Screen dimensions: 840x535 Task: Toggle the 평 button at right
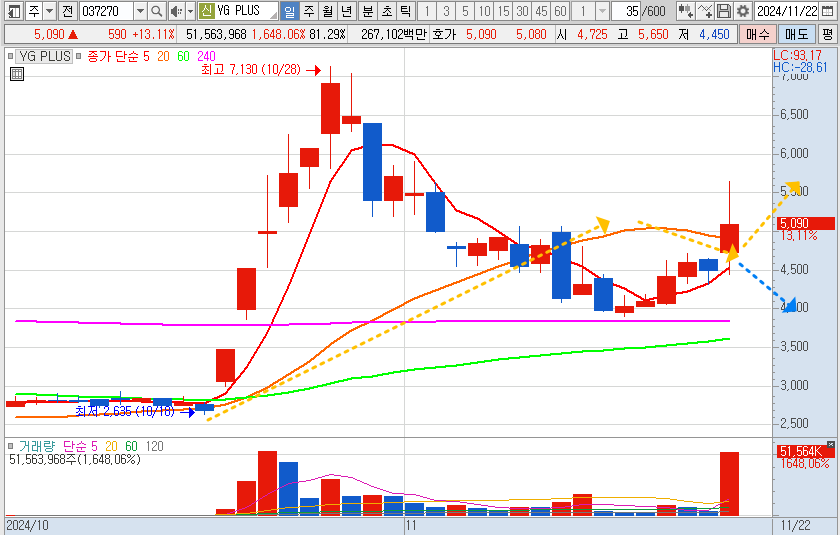[827, 35]
